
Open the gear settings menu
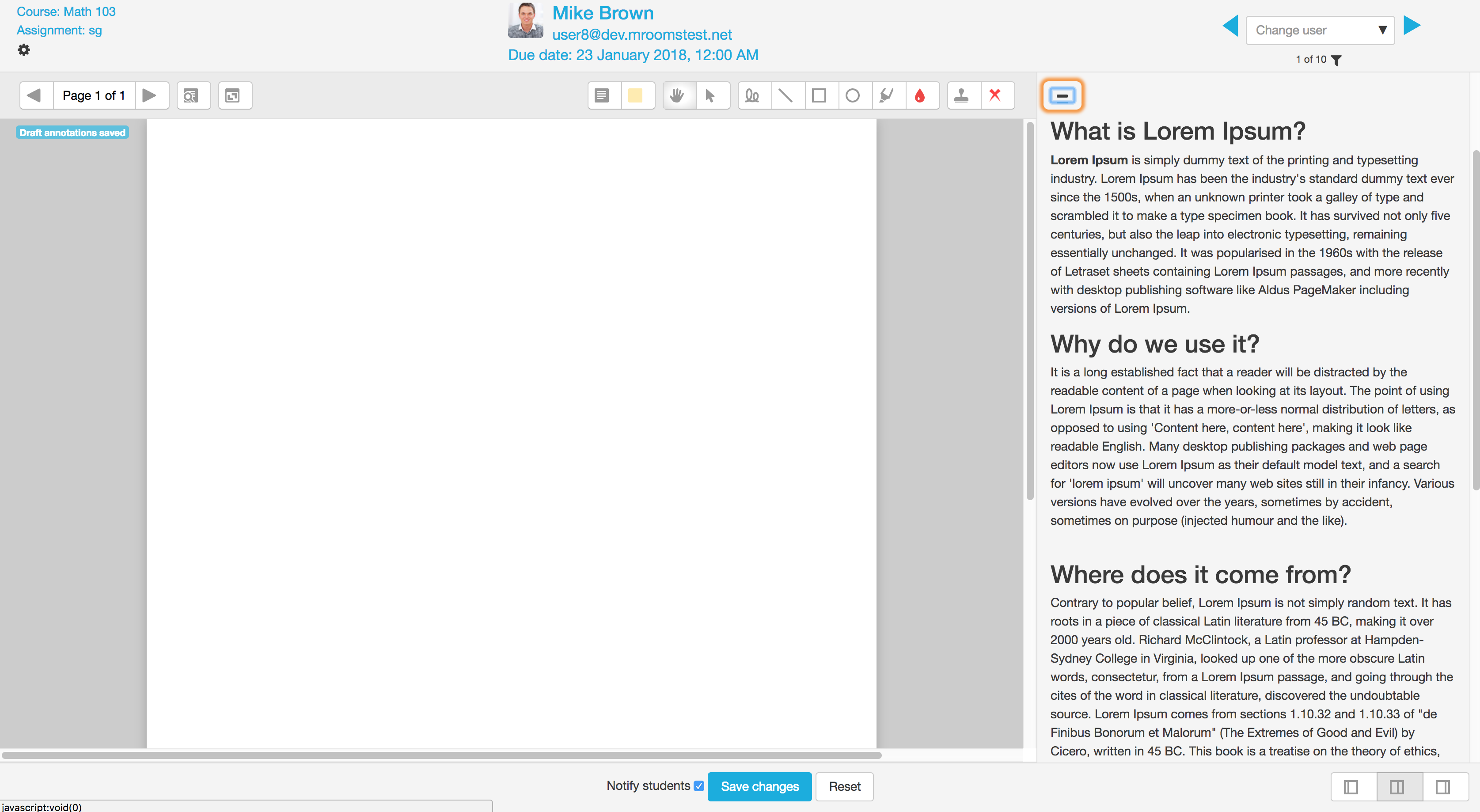23,50
